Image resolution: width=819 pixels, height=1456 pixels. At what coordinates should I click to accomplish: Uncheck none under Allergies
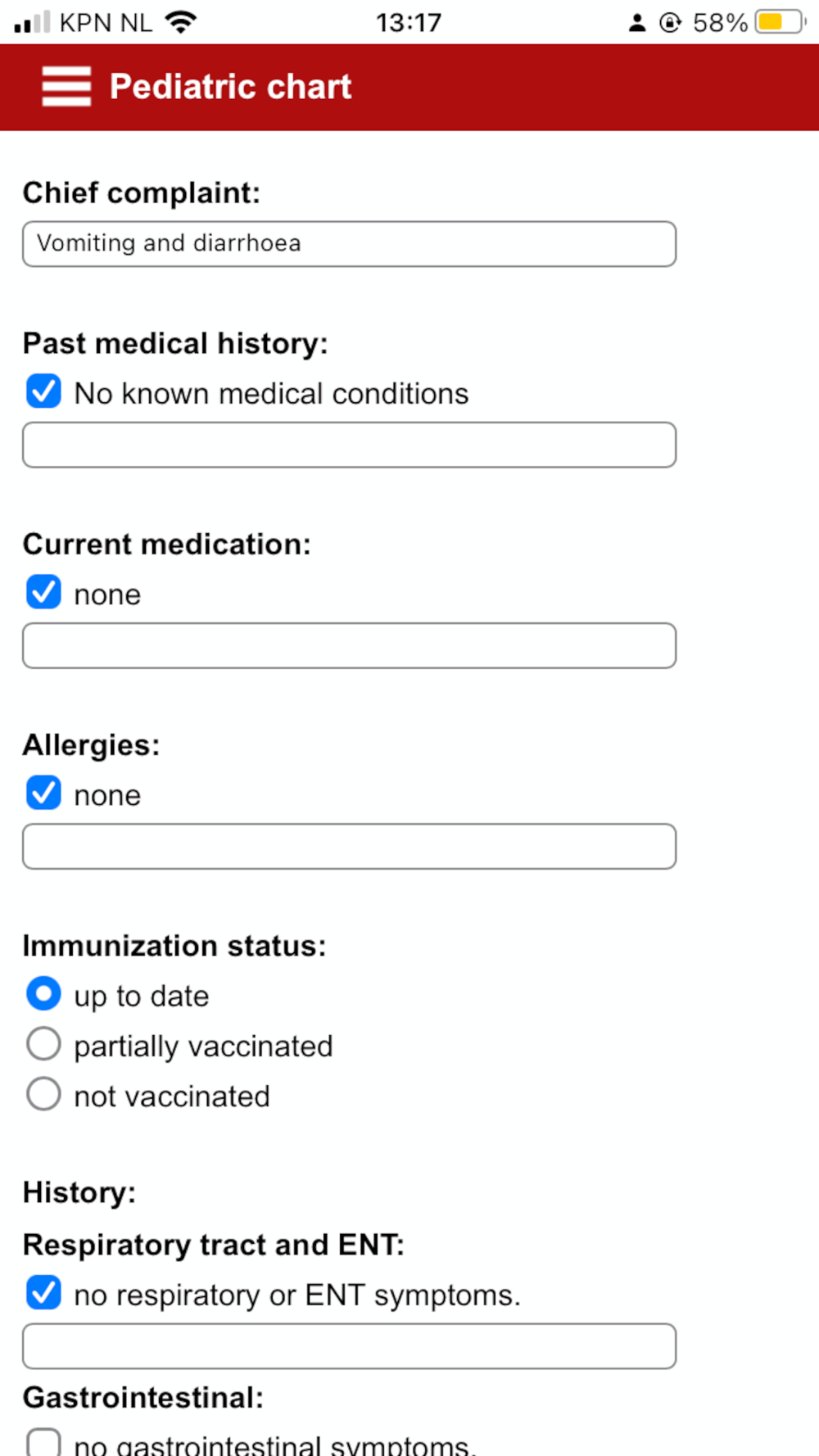tap(43, 794)
